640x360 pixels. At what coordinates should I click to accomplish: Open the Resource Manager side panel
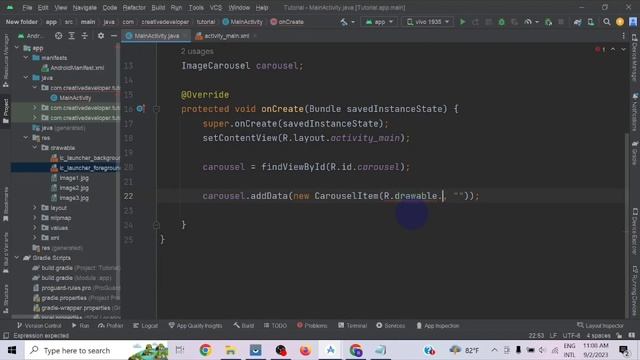pos(6,60)
